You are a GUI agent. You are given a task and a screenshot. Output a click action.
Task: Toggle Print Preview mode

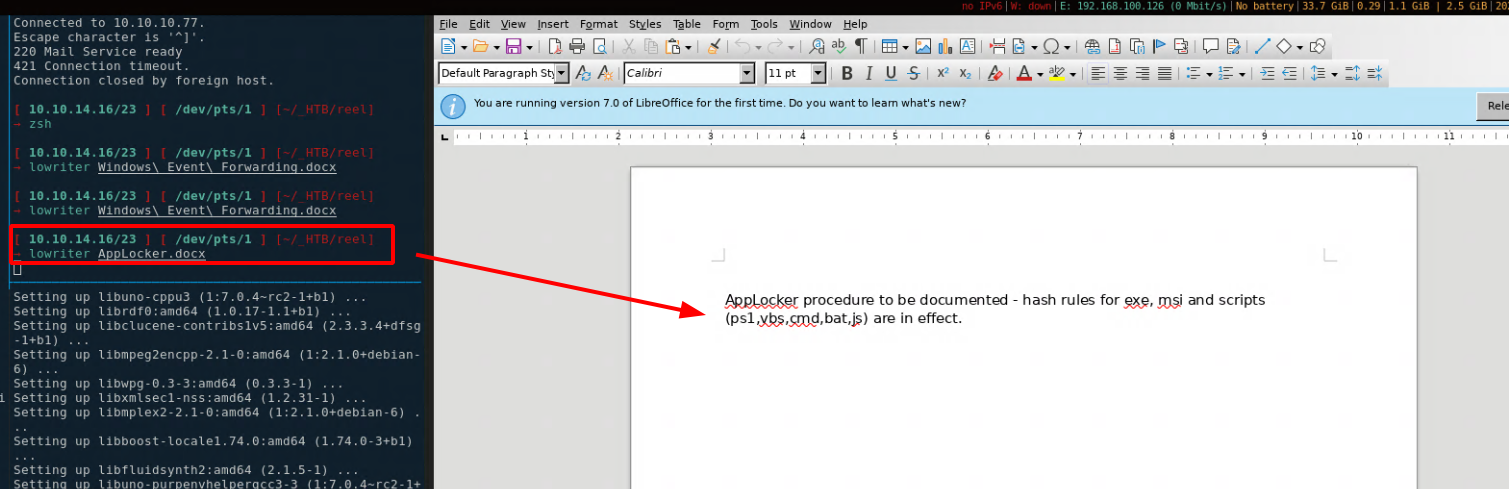(x=600, y=46)
